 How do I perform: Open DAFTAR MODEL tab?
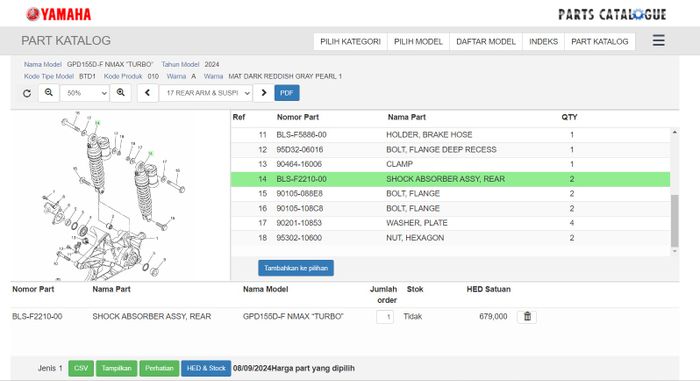pyautogui.click(x=486, y=42)
